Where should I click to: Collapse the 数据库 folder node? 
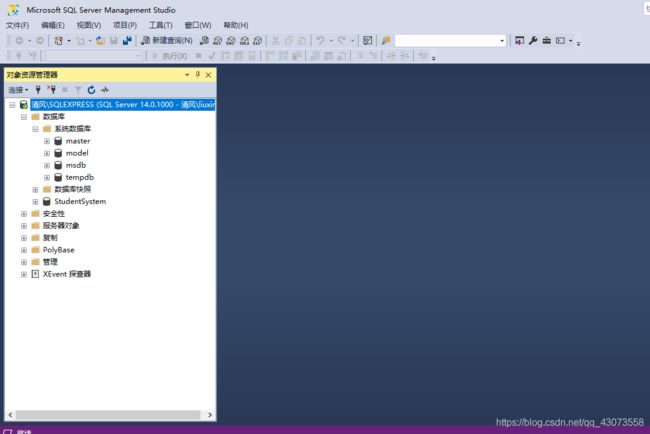click(x=24, y=117)
